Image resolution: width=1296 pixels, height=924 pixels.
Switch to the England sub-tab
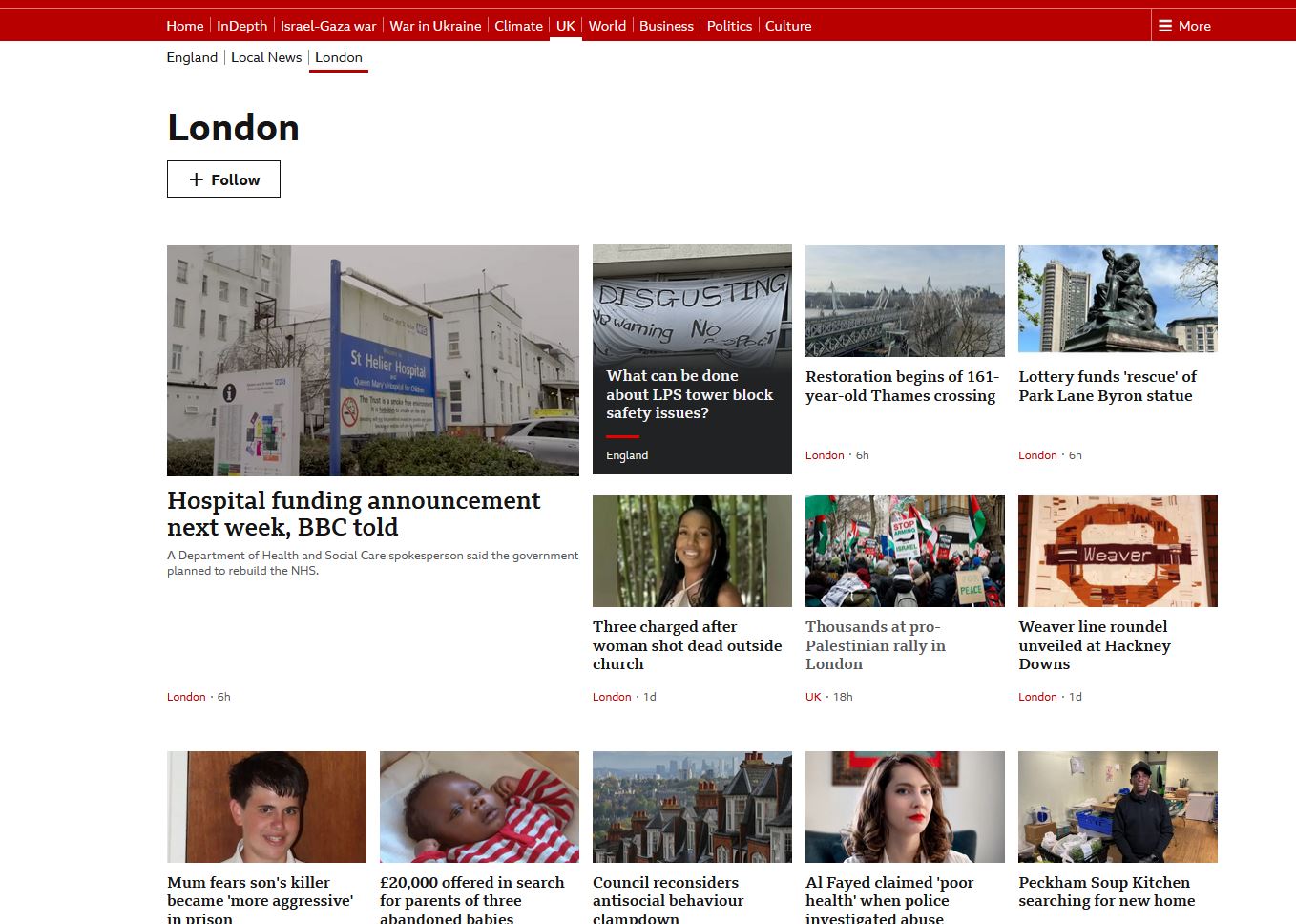192,57
